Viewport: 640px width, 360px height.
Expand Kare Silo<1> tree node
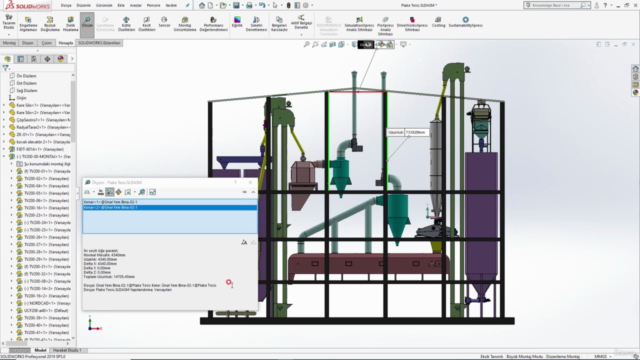(4, 105)
